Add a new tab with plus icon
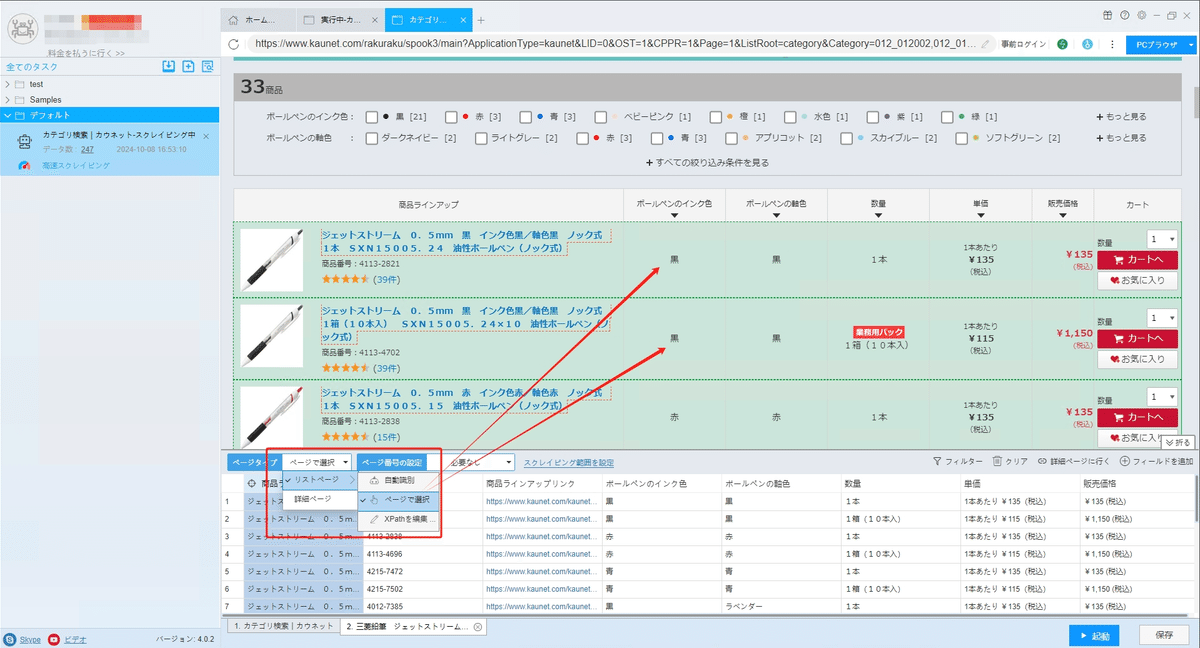The width and height of the screenshot is (1200, 648). (481, 20)
